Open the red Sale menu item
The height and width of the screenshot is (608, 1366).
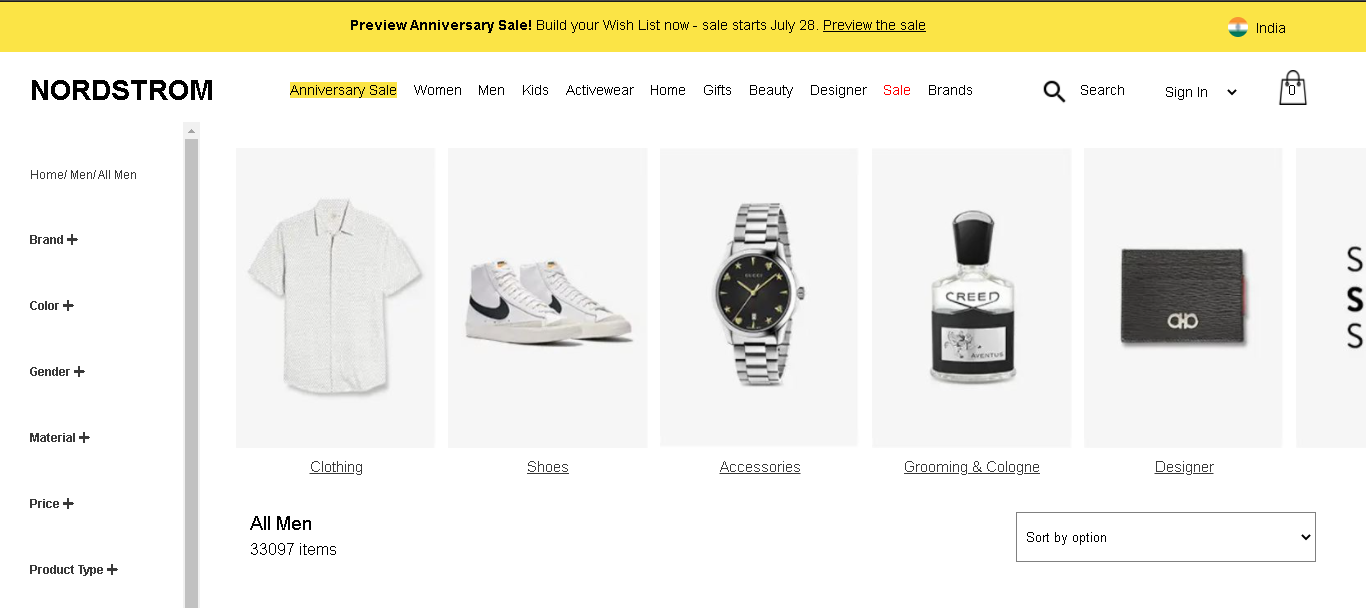pyautogui.click(x=897, y=90)
